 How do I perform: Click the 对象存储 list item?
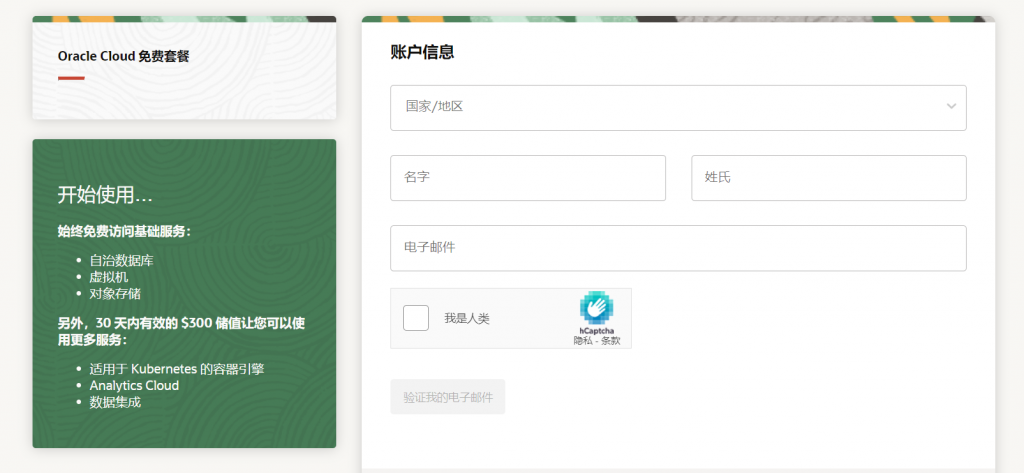115,293
